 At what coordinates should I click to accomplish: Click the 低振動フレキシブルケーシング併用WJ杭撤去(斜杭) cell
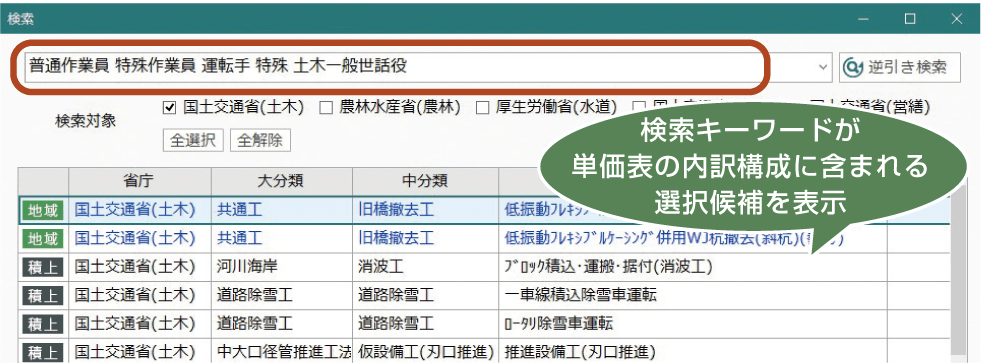click(693, 238)
